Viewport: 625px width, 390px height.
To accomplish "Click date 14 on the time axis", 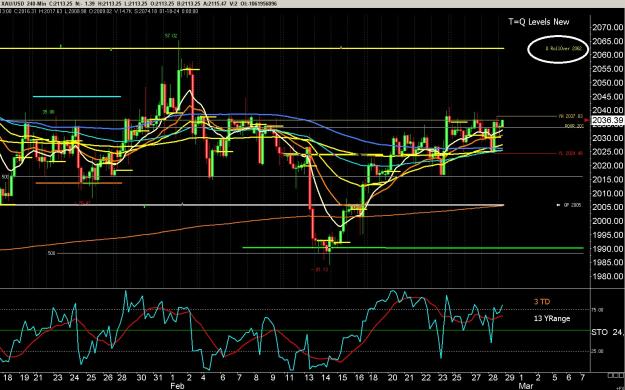I will pyautogui.click(x=326, y=378).
